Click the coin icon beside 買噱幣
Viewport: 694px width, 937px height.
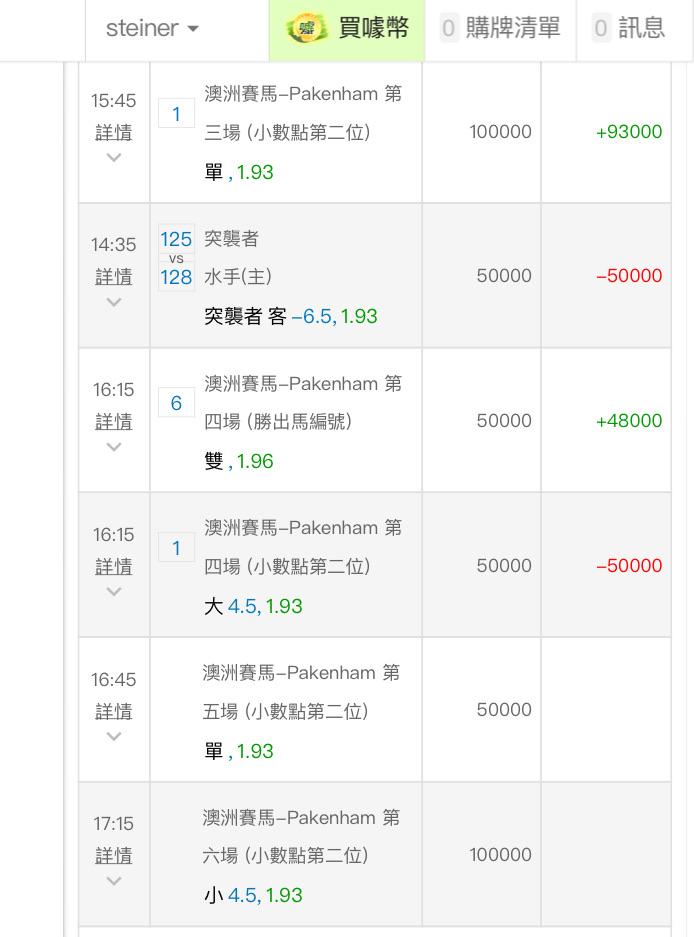click(x=306, y=28)
